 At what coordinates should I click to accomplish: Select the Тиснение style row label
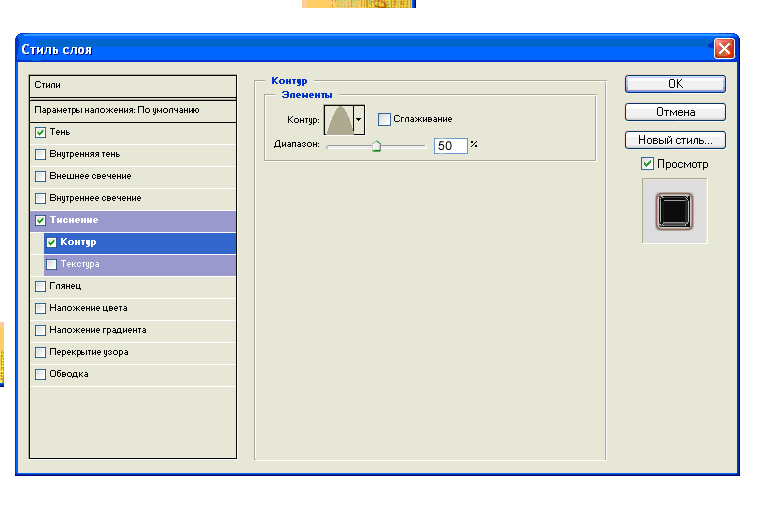[74, 220]
